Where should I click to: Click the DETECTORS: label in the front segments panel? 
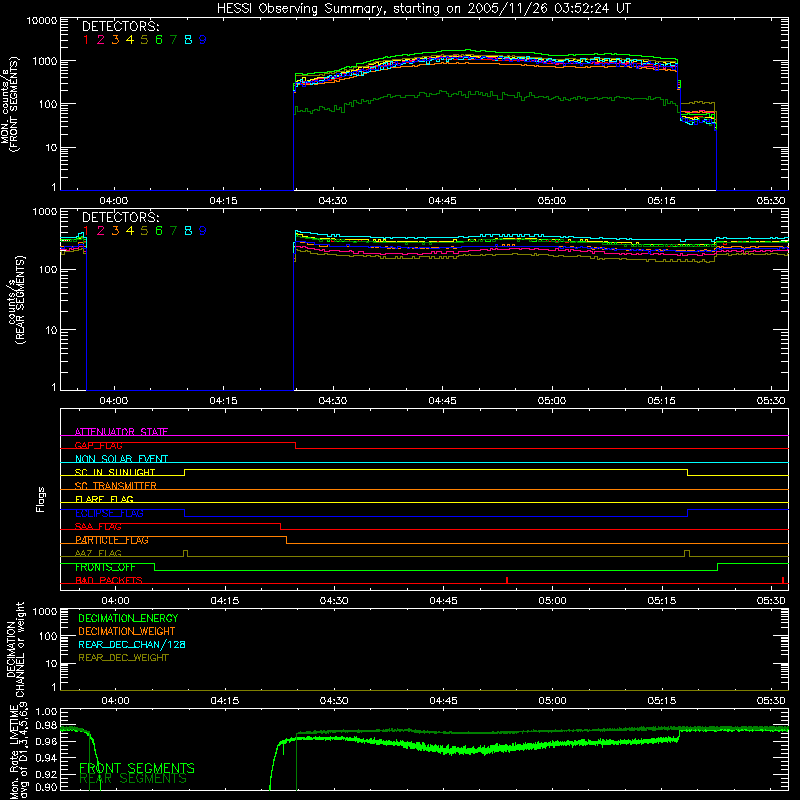(x=120, y=26)
